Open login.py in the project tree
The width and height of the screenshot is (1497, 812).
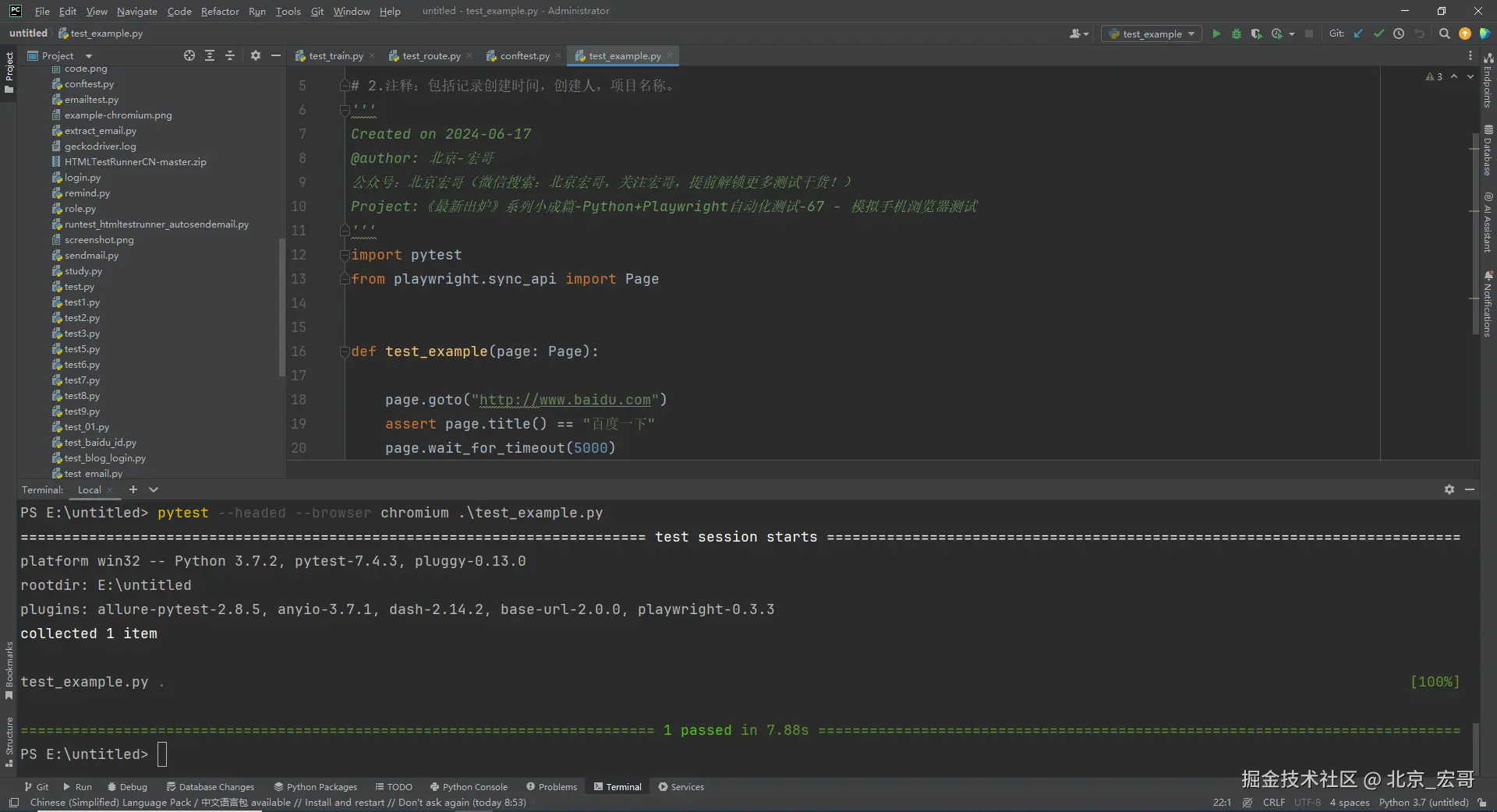83,178
